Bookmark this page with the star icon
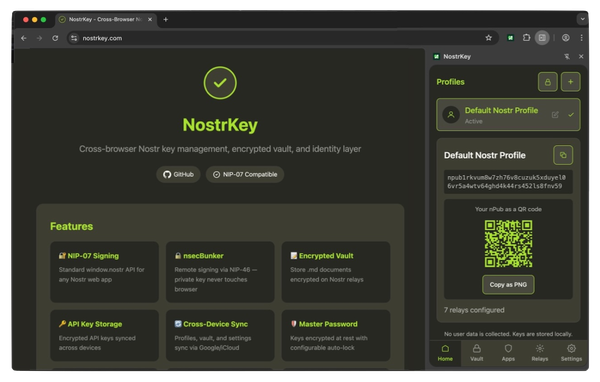This screenshot has height=382, width=600. tap(489, 38)
